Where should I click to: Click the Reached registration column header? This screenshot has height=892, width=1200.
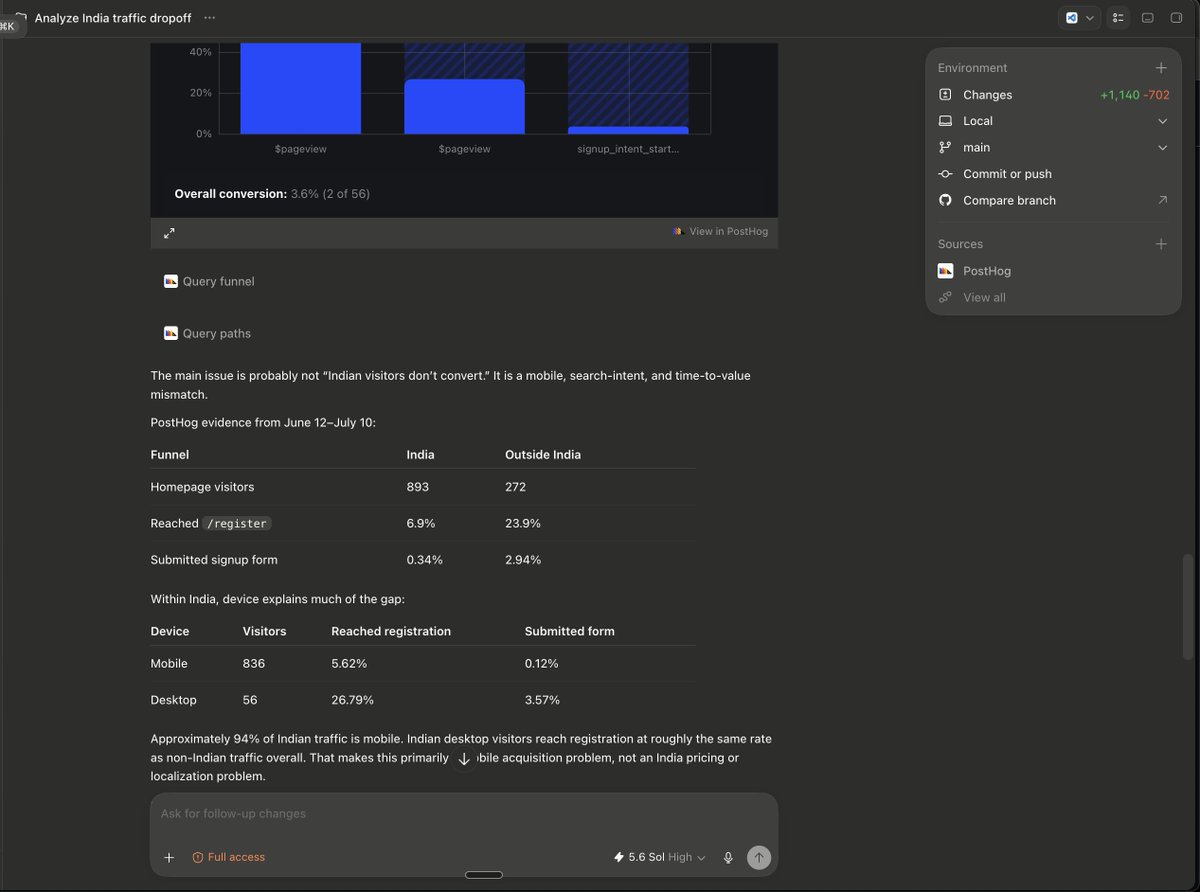[x=391, y=631]
